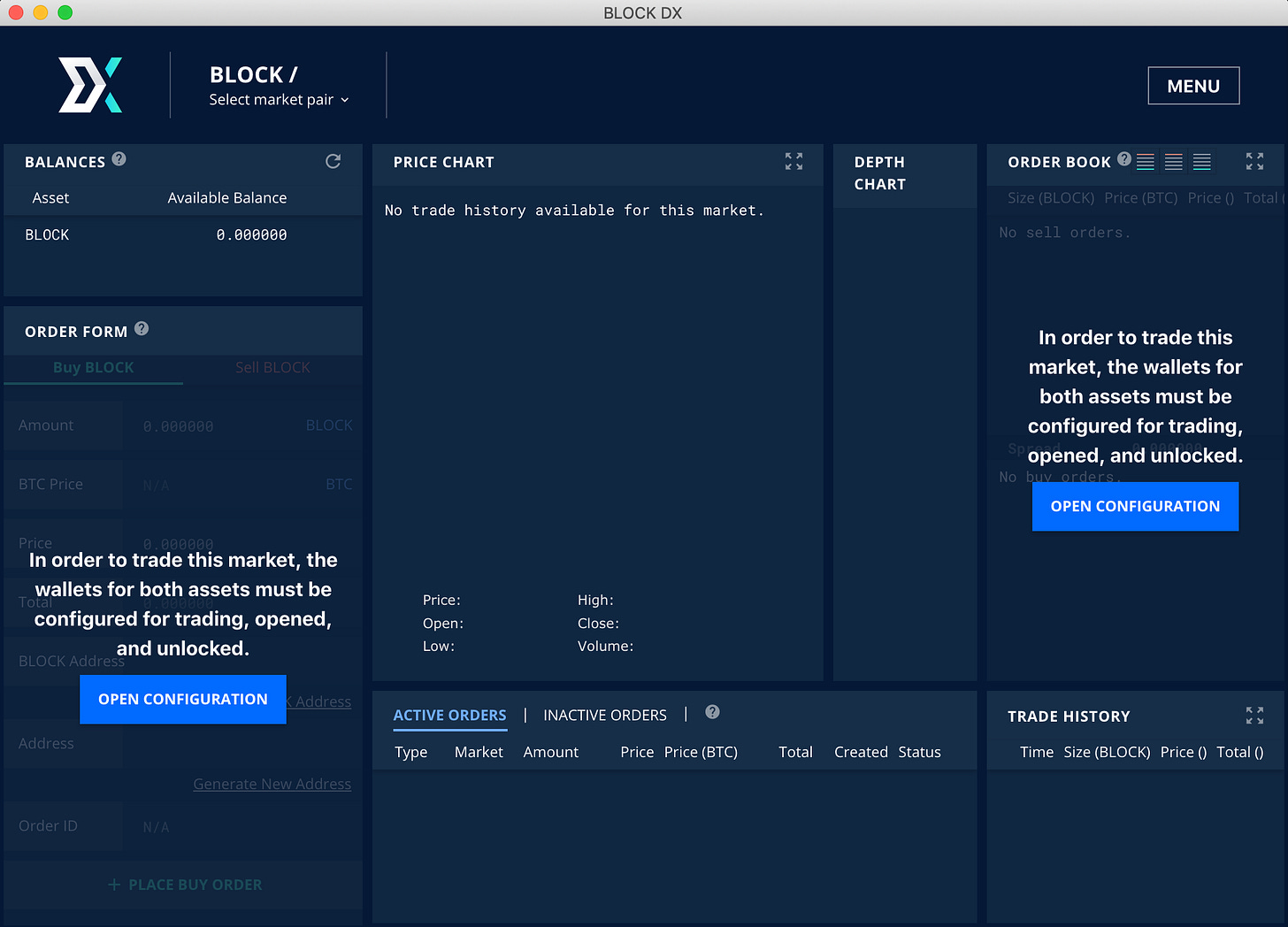Image resolution: width=1288 pixels, height=927 pixels.
Task: Open the Select market pair dropdown
Action: (279, 100)
